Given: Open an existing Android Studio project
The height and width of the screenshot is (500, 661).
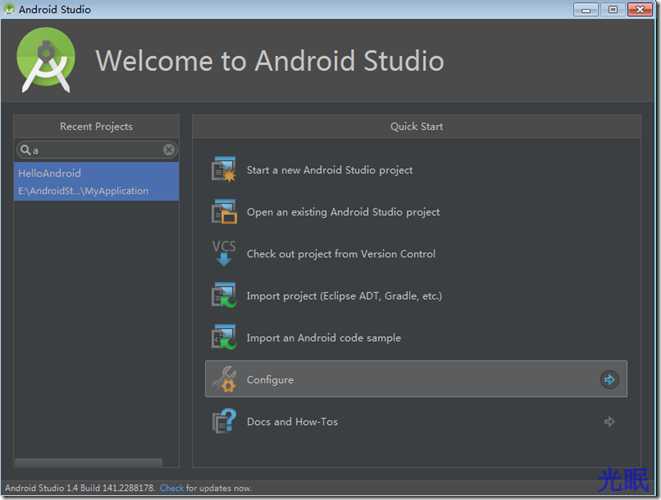Looking at the screenshot, I should [343, 212].
